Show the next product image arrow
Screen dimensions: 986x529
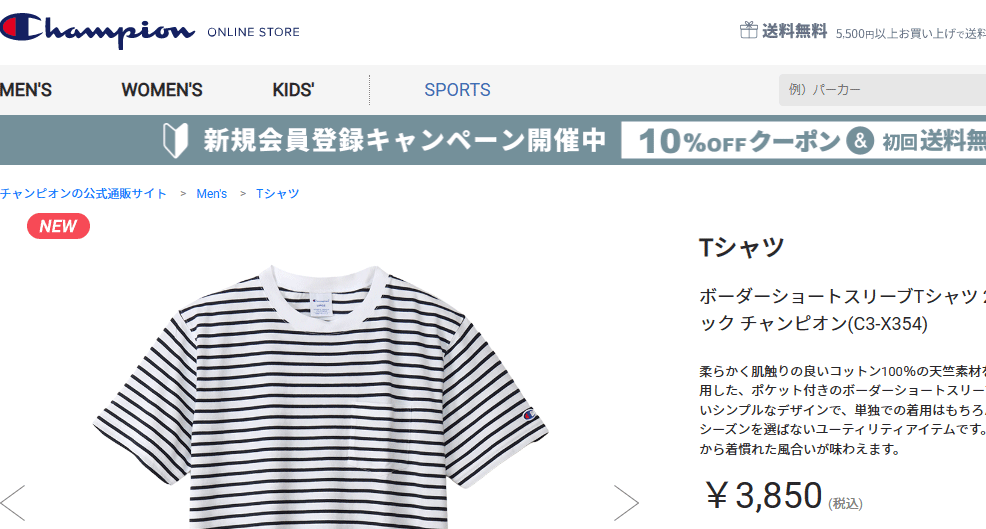(x=626, y=503)
